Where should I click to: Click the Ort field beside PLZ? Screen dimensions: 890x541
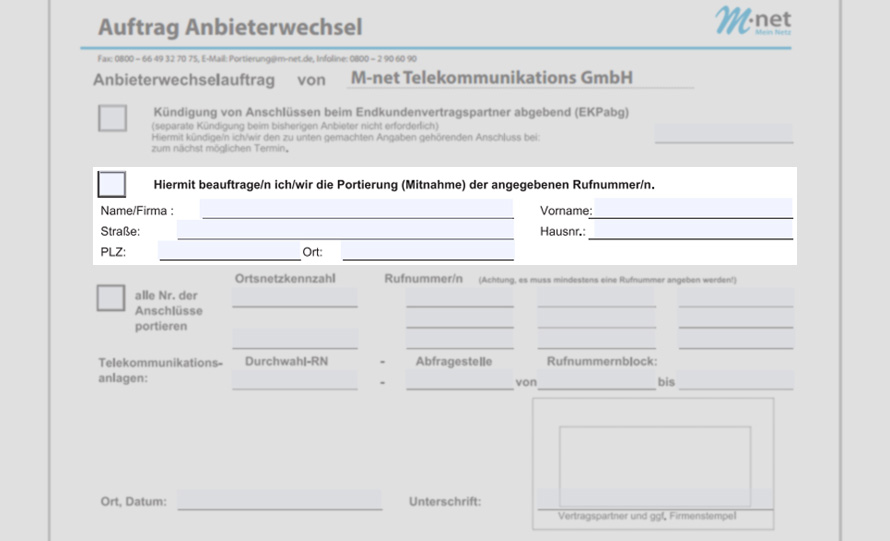(427, 251)
